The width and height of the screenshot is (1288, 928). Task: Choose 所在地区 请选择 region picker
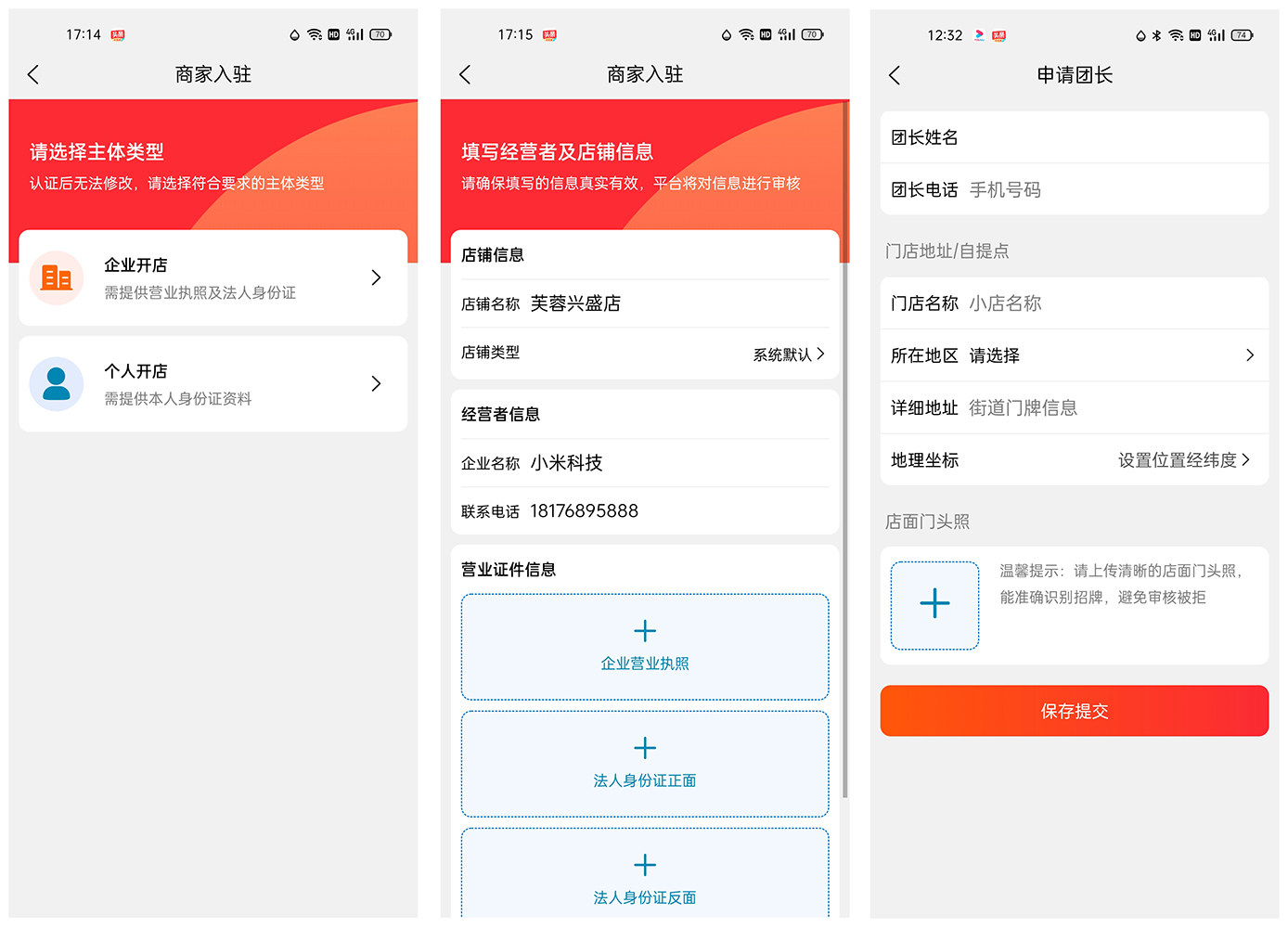(1075, 355)
